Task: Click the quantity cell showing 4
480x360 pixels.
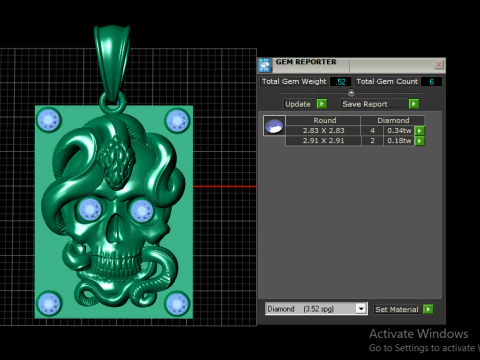Action: tap(372, 131)
